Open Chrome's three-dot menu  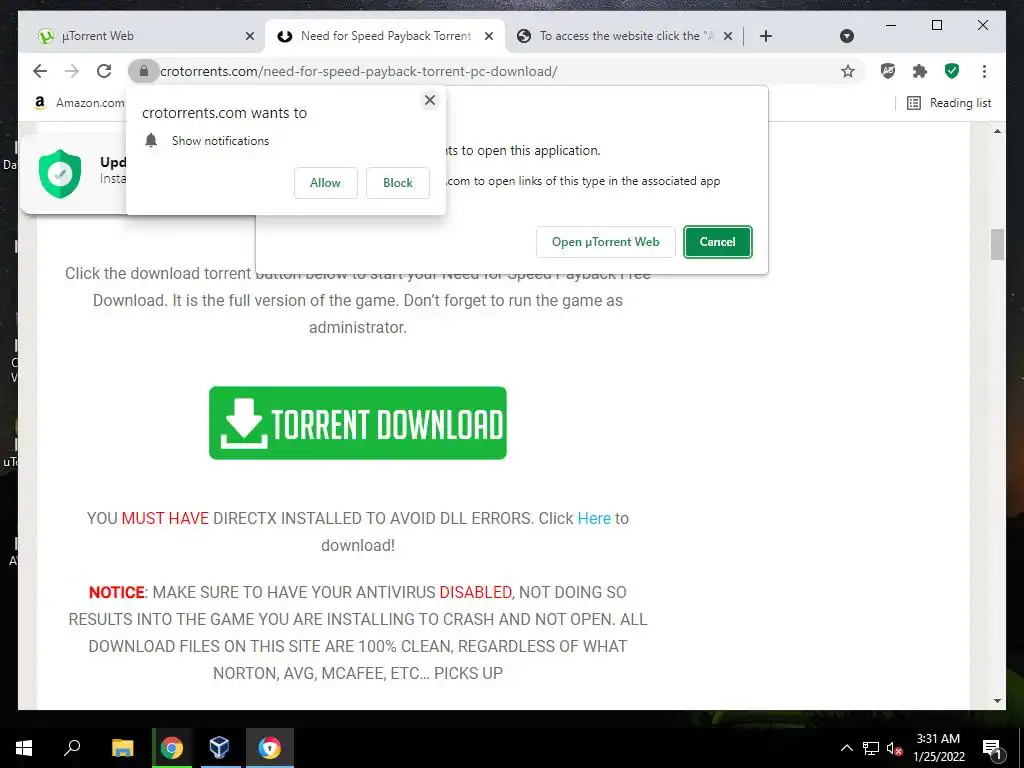984,71
